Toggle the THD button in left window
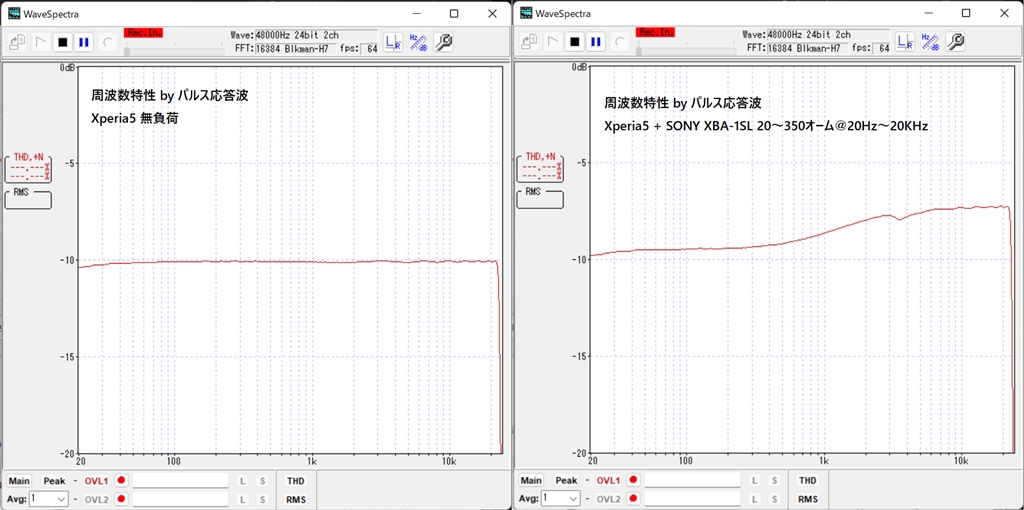The height and width of the screenshot is (510, 1024). click(295, 481)
